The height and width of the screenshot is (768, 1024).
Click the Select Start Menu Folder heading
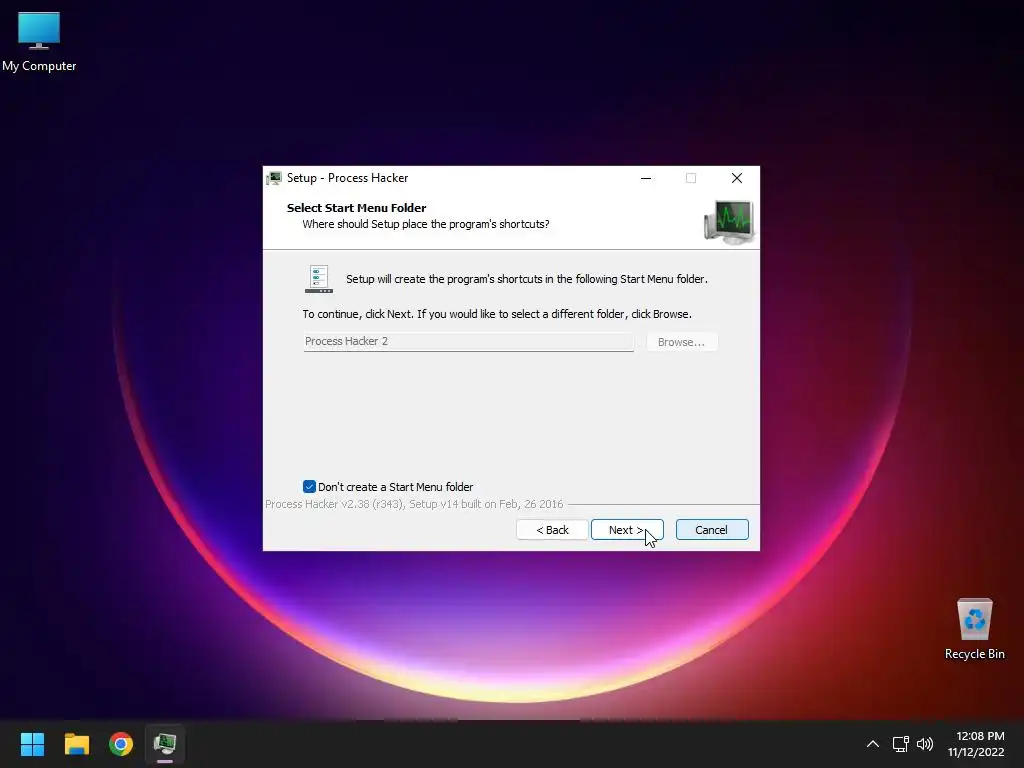coord(357,208)
